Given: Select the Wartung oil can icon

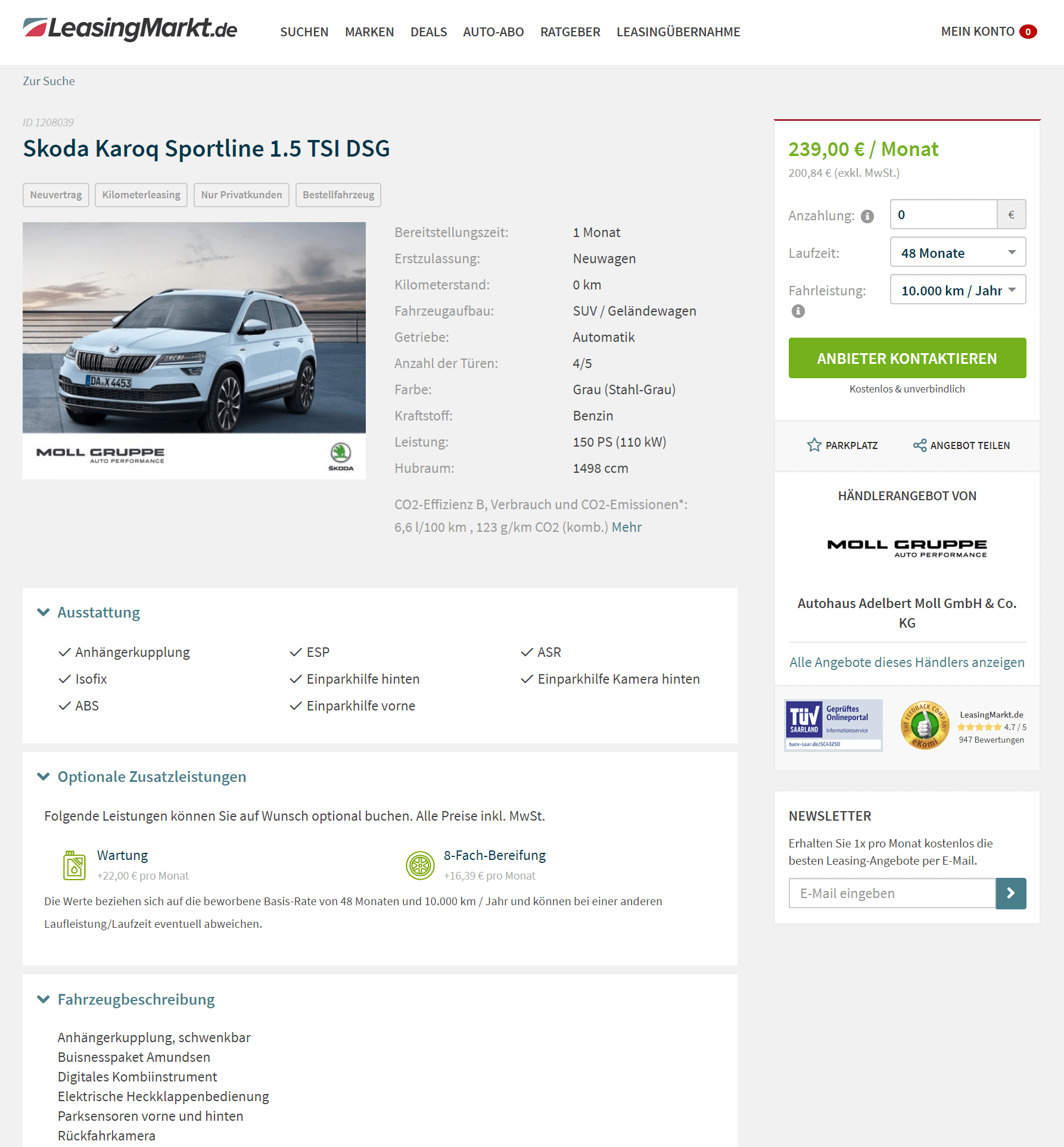Looking at the screenshot, I should [74, 865].
